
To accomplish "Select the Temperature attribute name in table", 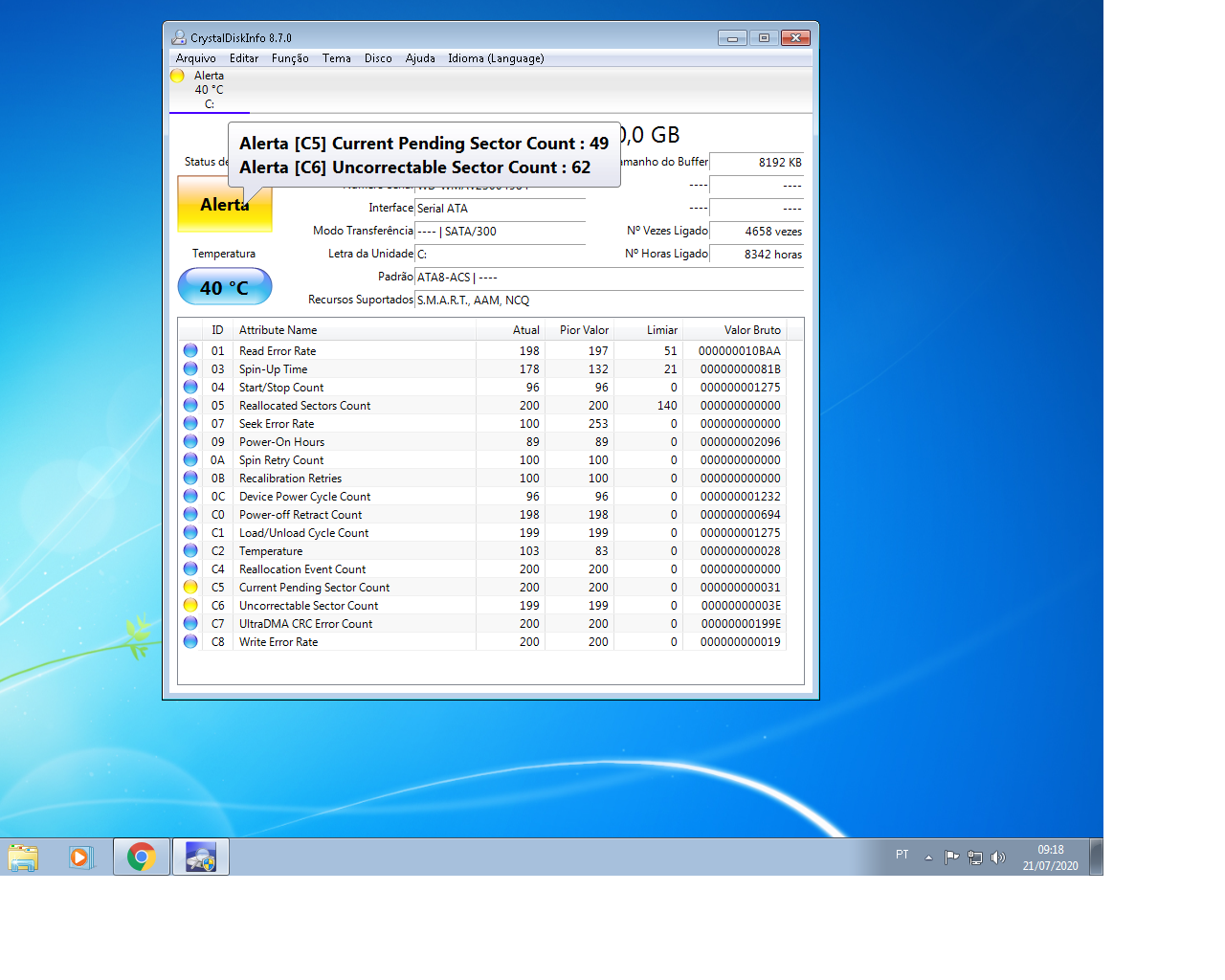I will [x=271, y=551].
